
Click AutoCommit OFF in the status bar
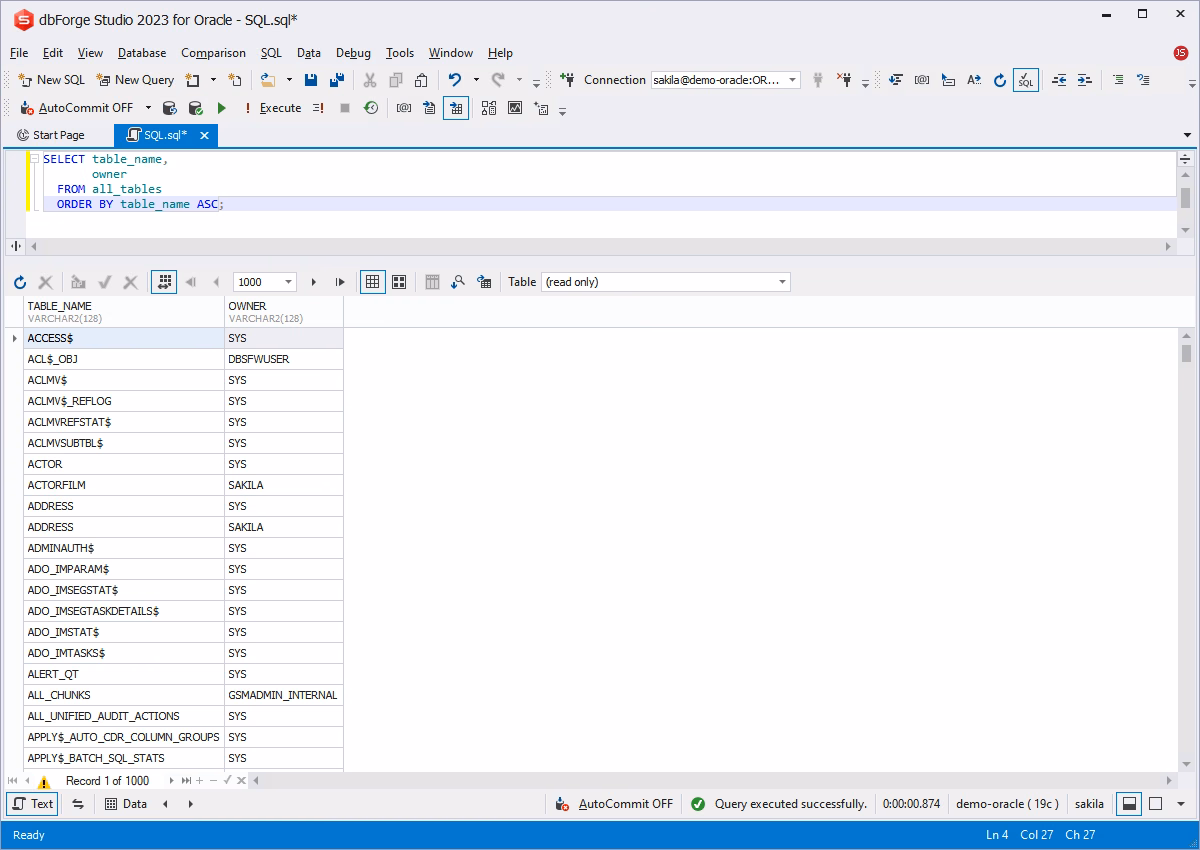pos(615,804)
